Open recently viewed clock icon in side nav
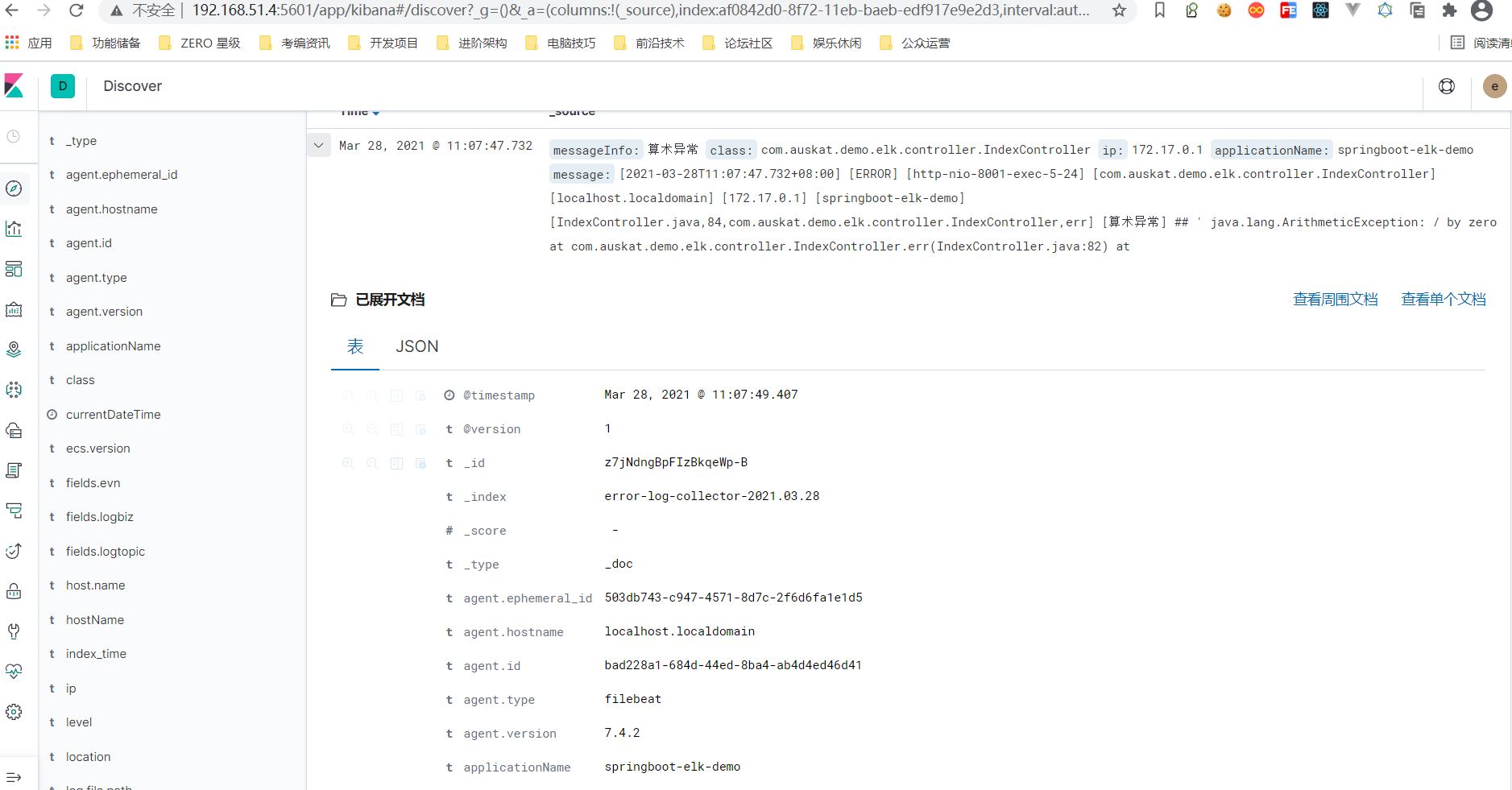 pyautogui.click(x=14, y=137)
